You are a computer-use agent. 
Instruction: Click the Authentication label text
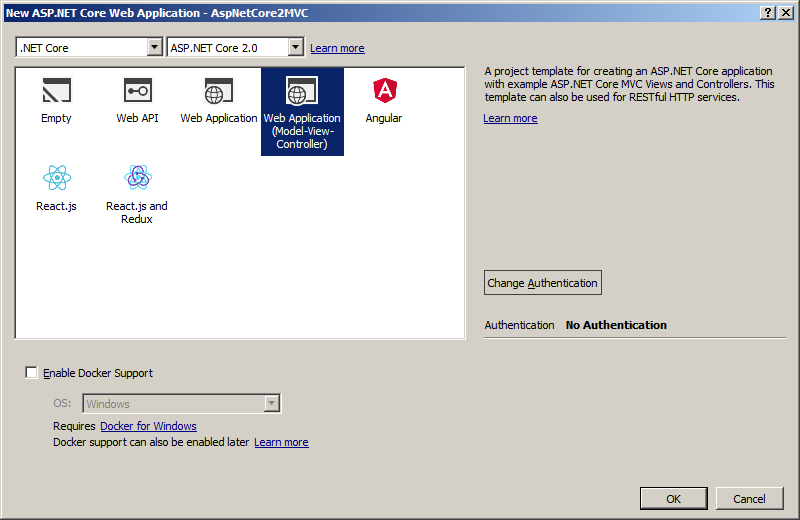pos(519,325)
